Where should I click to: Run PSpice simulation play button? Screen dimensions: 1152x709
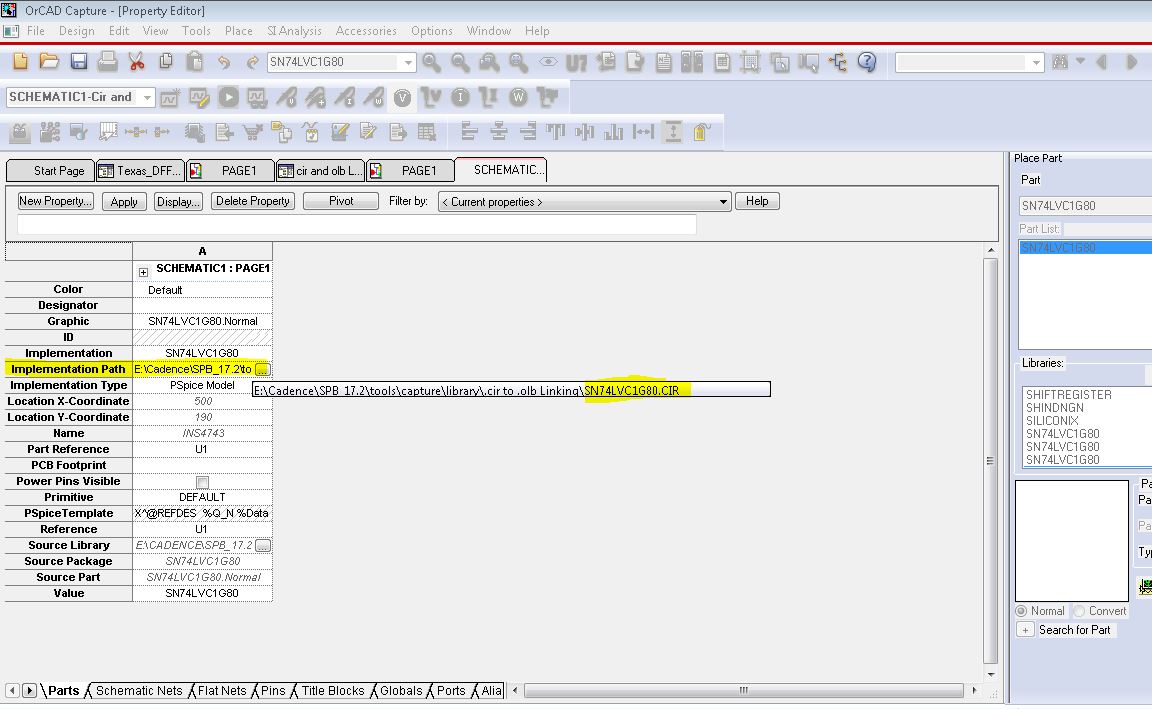[228, 97]
